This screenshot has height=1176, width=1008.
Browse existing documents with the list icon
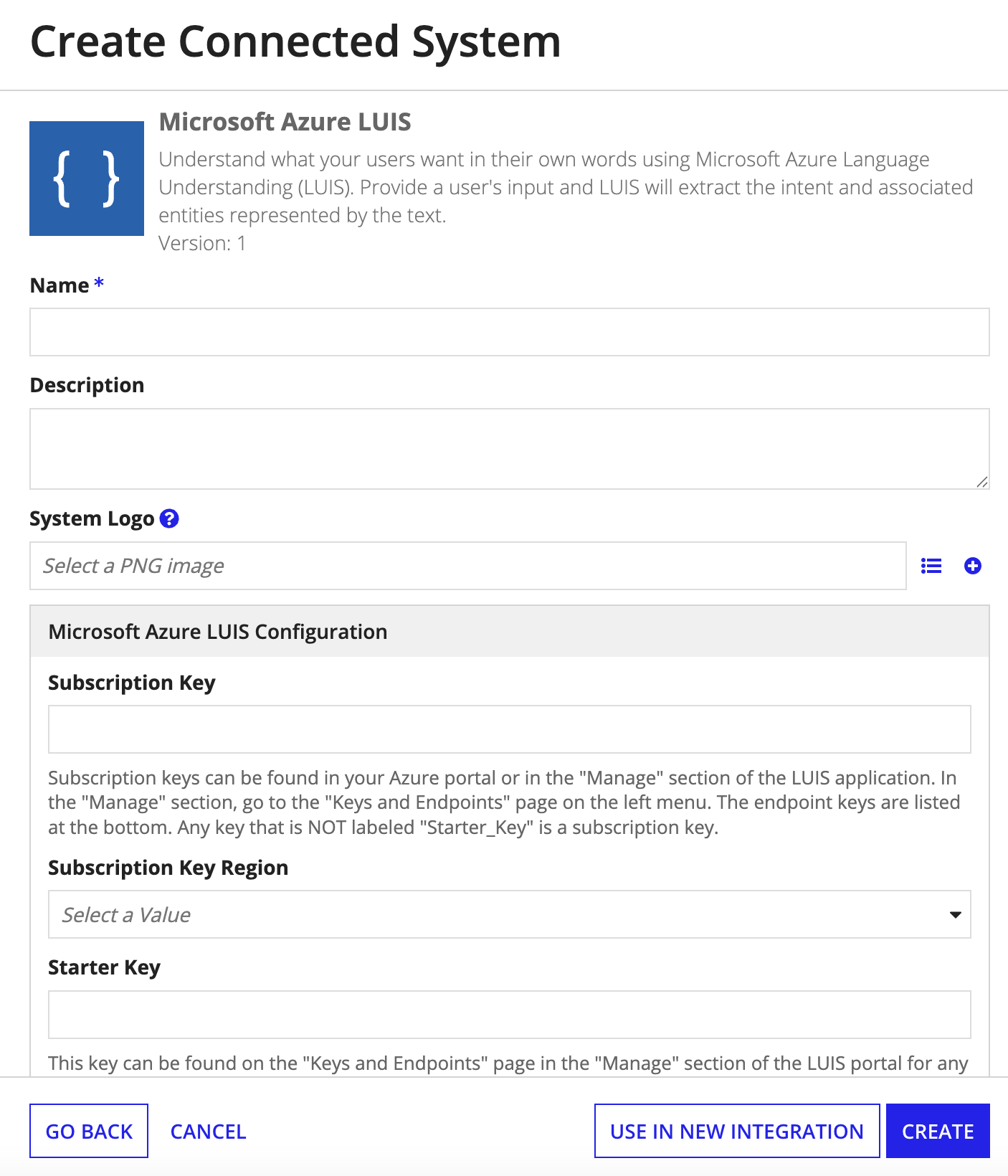coord(931,566)
